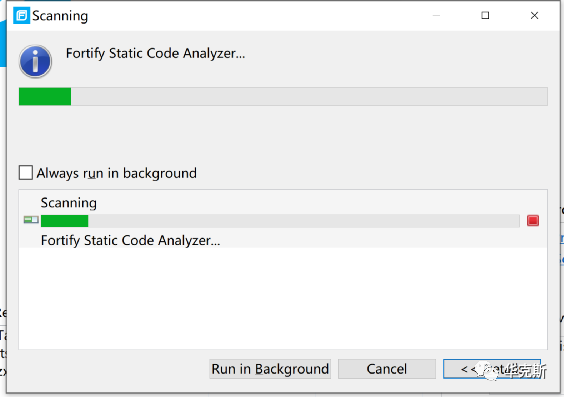Stop the scan with the red square button
This screenshot has height=397, width=564.
coord(533,220)
